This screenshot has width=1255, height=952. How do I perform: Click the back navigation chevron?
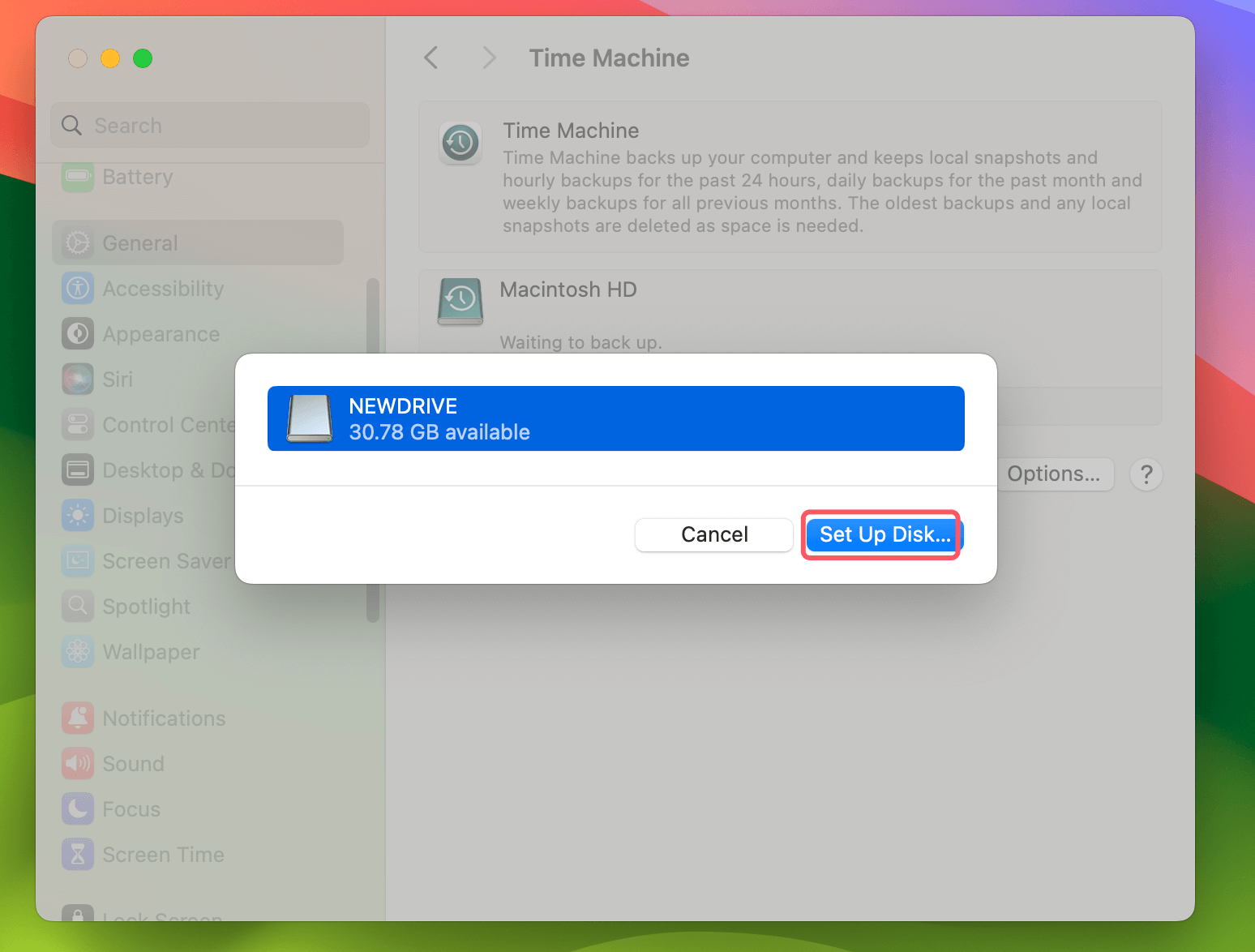point(430,58)
